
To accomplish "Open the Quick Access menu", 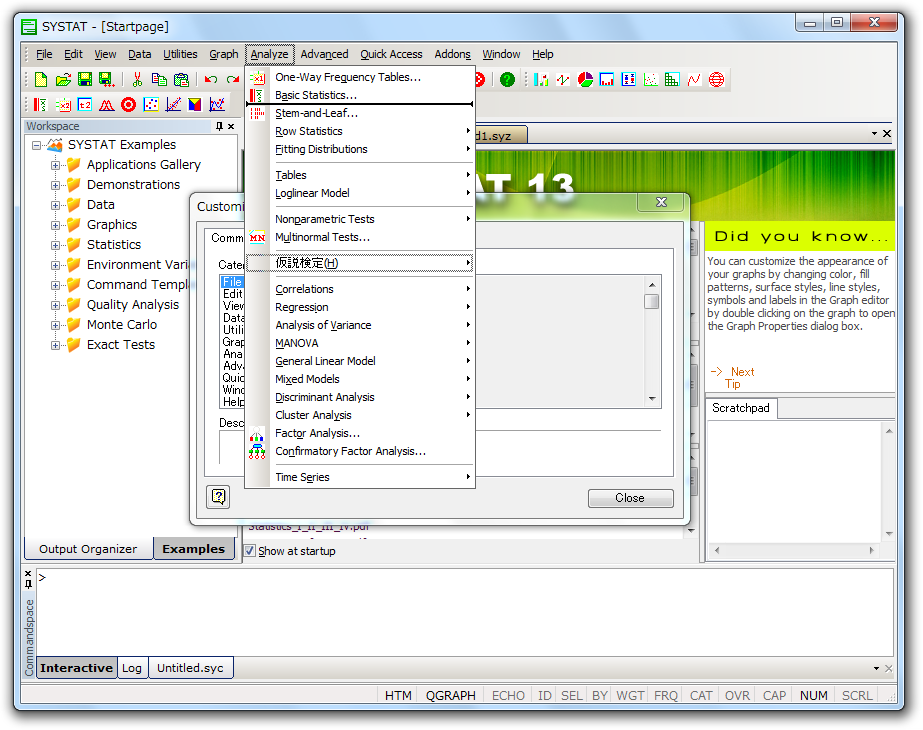I will click(x=391, y=54).
